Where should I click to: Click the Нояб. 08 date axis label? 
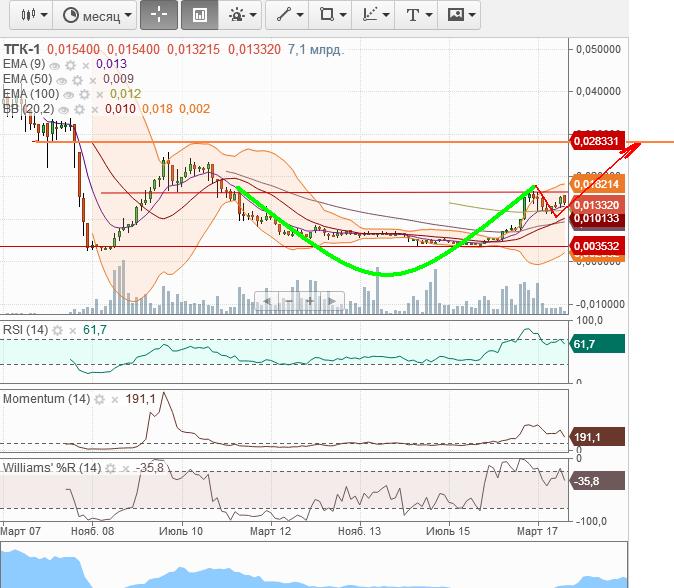tap(92, 531)
